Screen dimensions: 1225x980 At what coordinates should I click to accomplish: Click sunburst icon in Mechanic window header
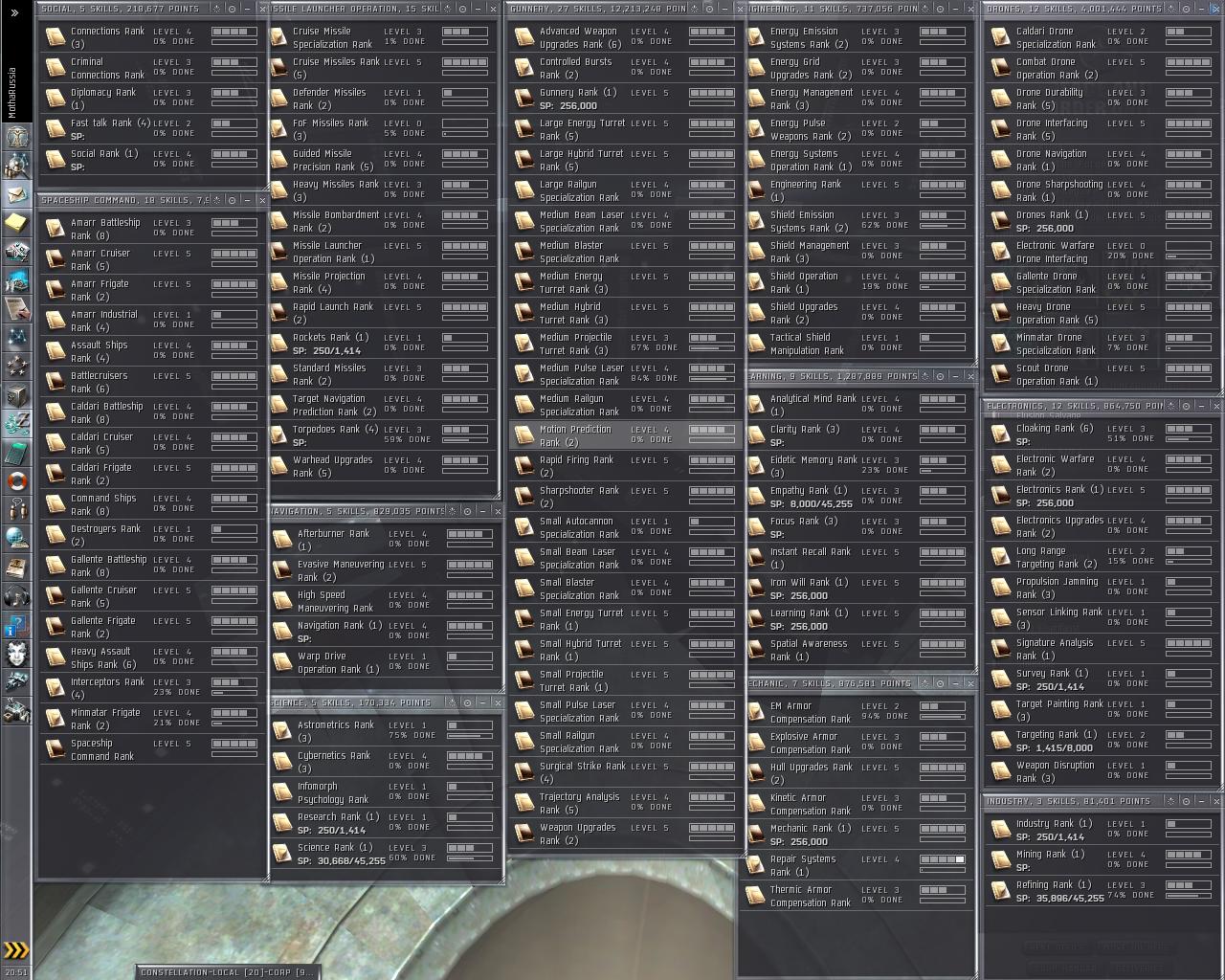(x=925, y=683)
